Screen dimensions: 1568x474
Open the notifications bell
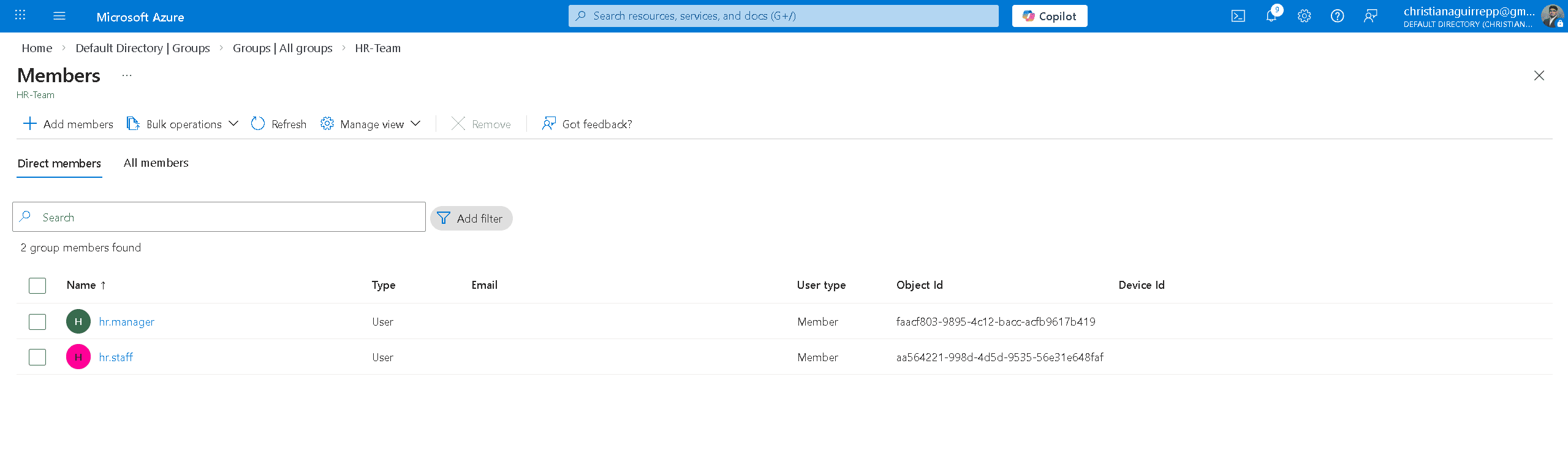click(x=1271, y=16)
